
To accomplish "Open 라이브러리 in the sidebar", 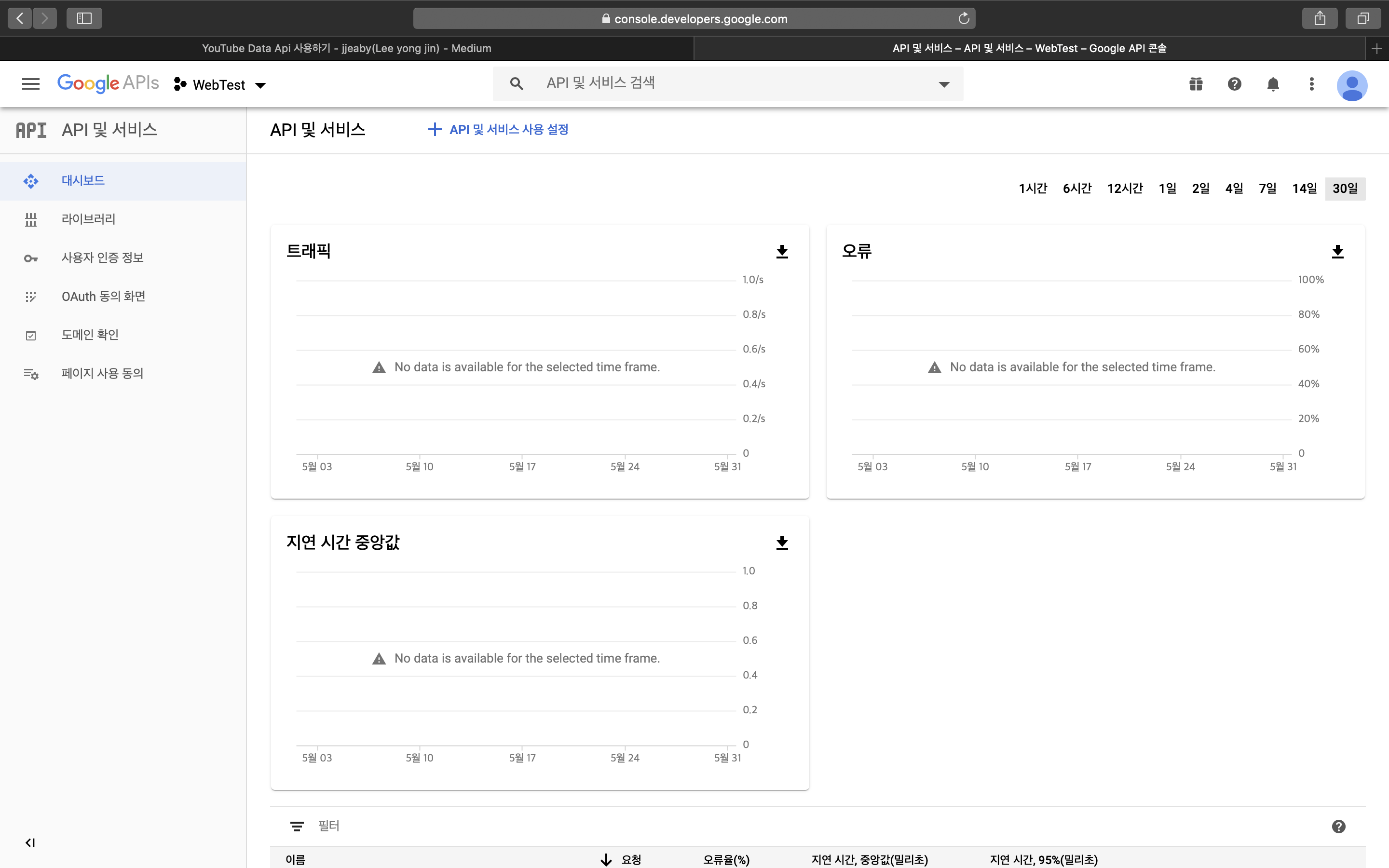I will click(88, 219).
